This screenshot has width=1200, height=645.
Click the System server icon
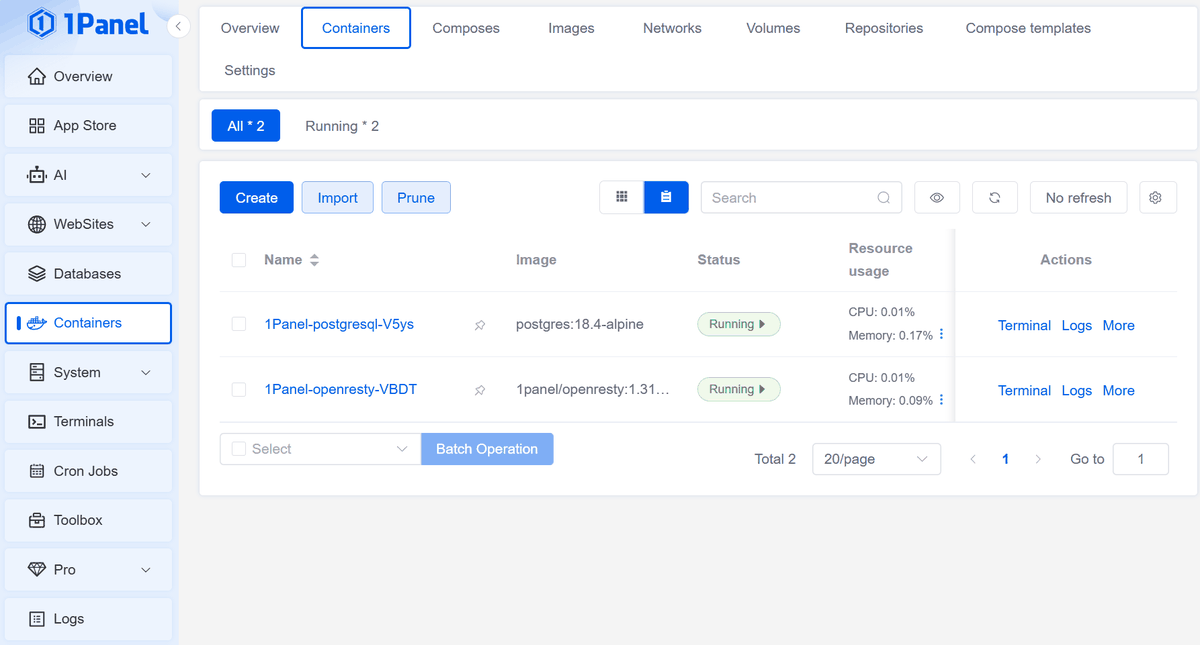pos(37,372)
